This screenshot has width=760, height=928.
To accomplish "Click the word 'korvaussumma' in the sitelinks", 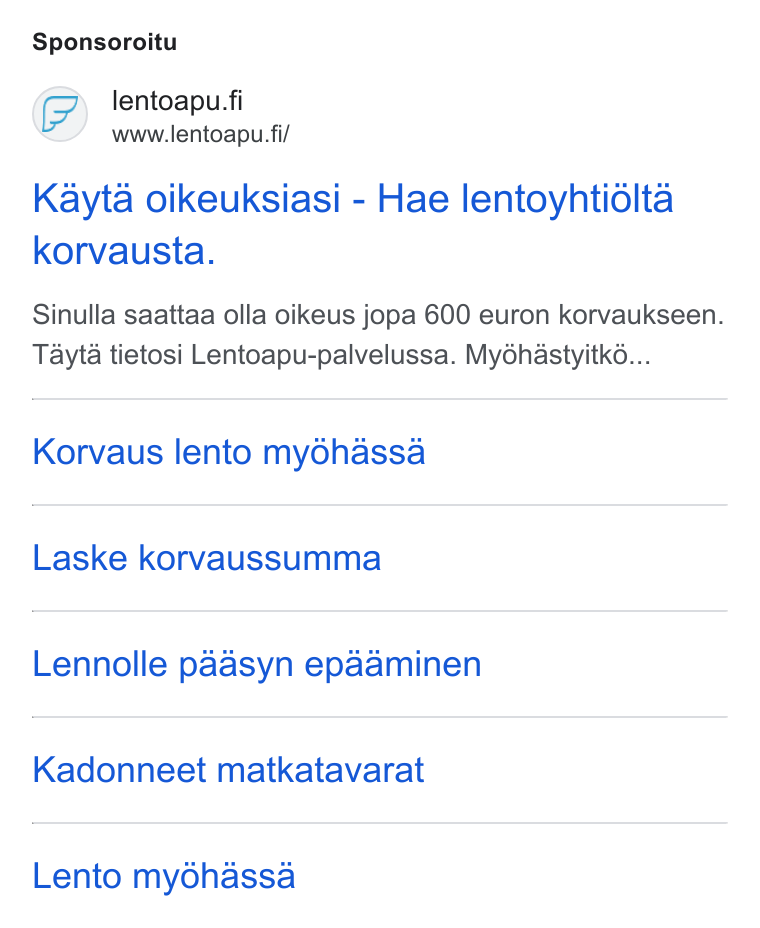I will pos(260,558).
